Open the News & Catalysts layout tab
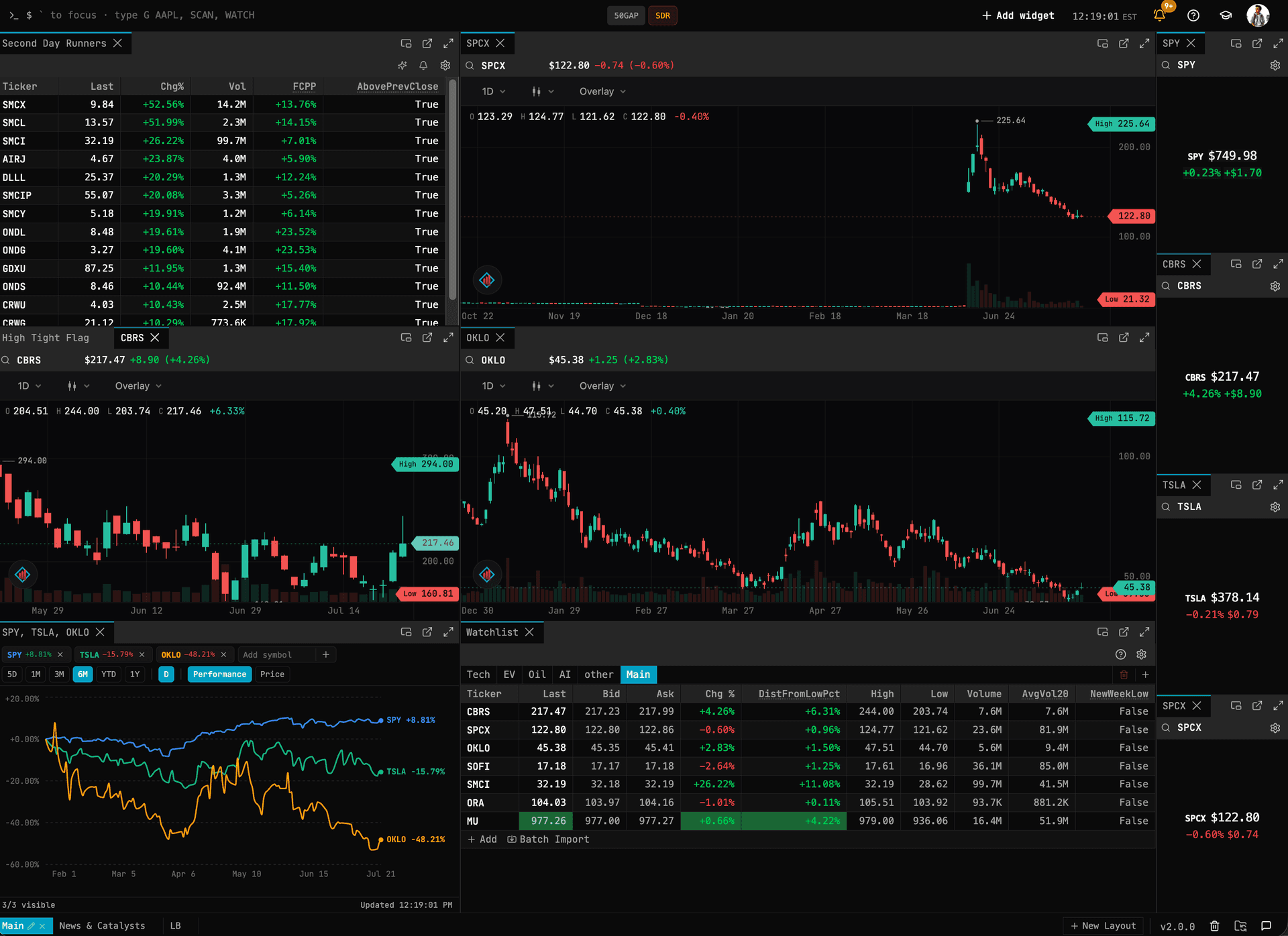1288x936 pixels. tap(102, 926)
